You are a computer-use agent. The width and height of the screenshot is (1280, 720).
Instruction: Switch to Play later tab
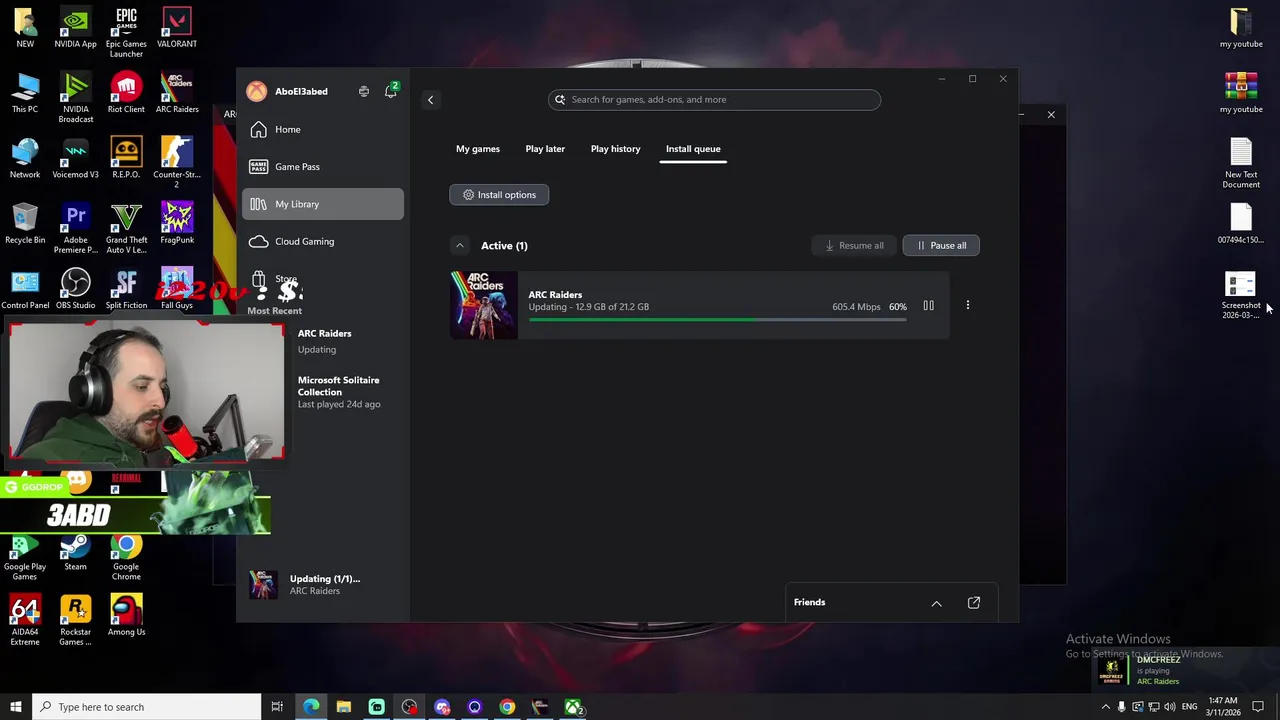pos(545,149)
